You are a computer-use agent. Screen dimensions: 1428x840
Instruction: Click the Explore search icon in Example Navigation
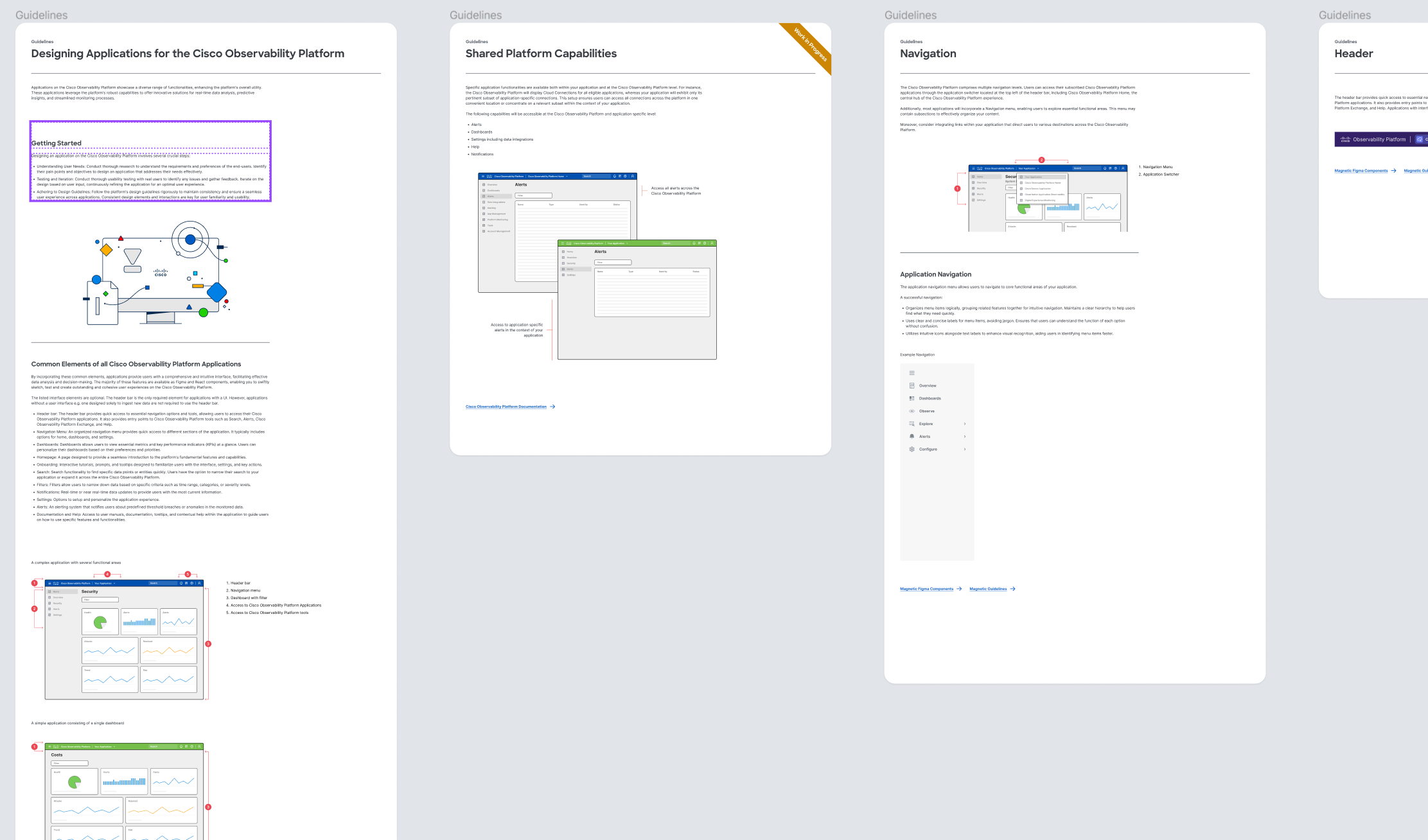point(912,424)
